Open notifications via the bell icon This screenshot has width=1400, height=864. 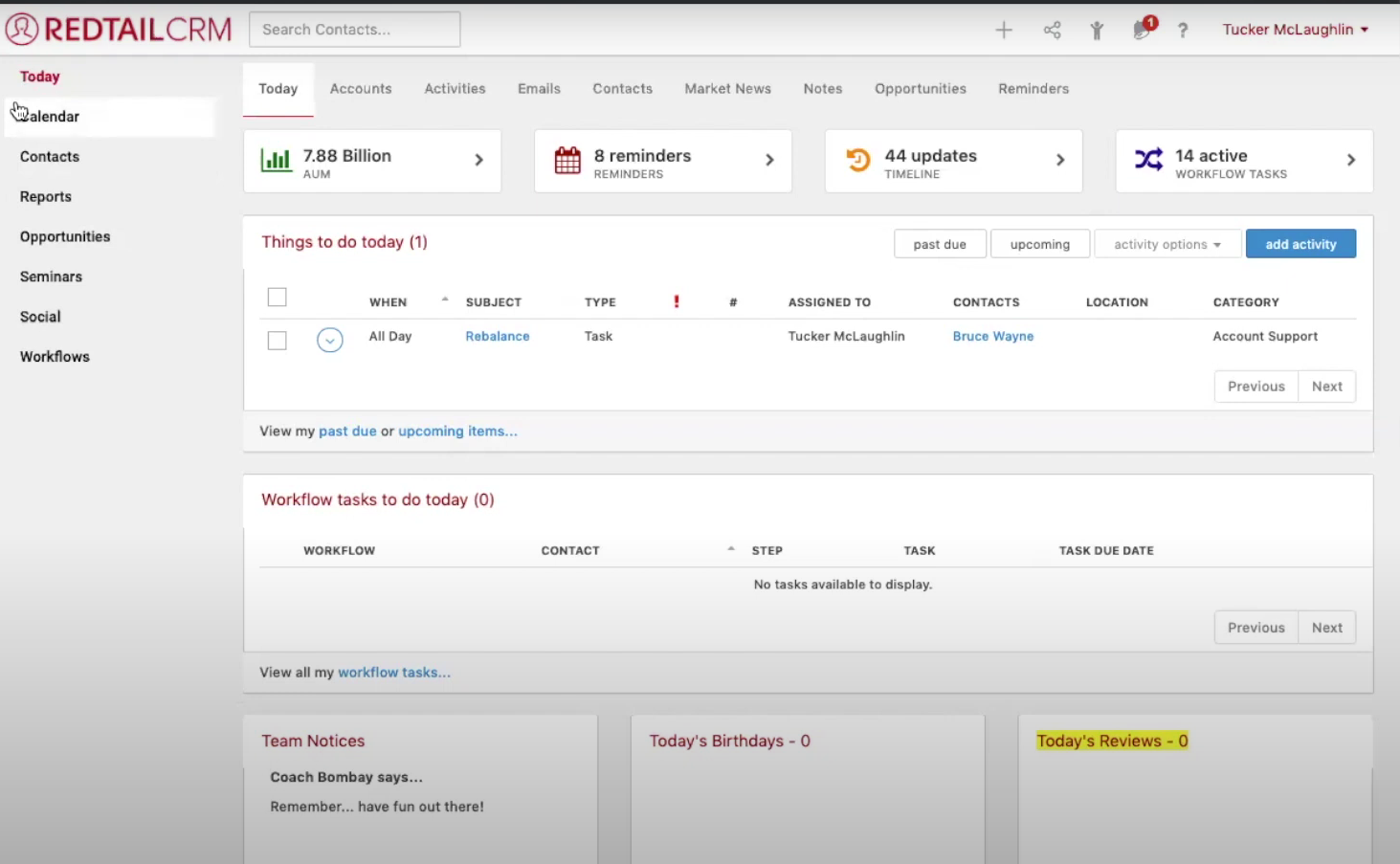[1141, 30]
